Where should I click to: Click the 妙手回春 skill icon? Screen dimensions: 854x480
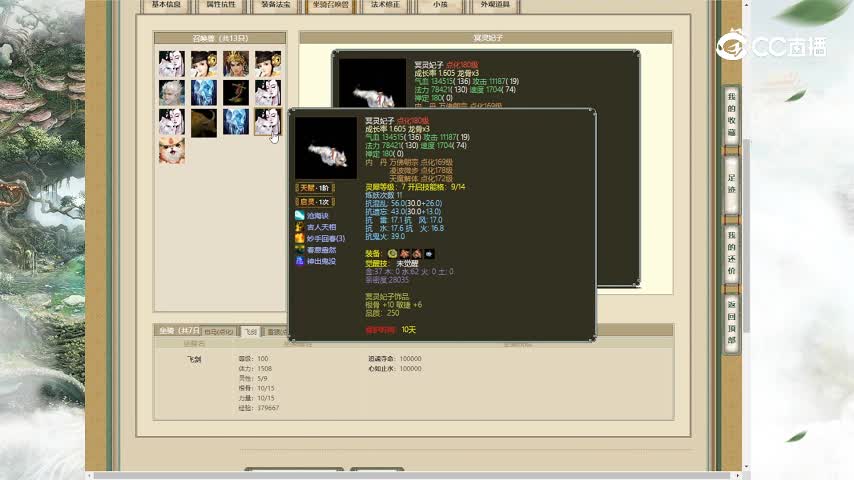tap(300, 238)
